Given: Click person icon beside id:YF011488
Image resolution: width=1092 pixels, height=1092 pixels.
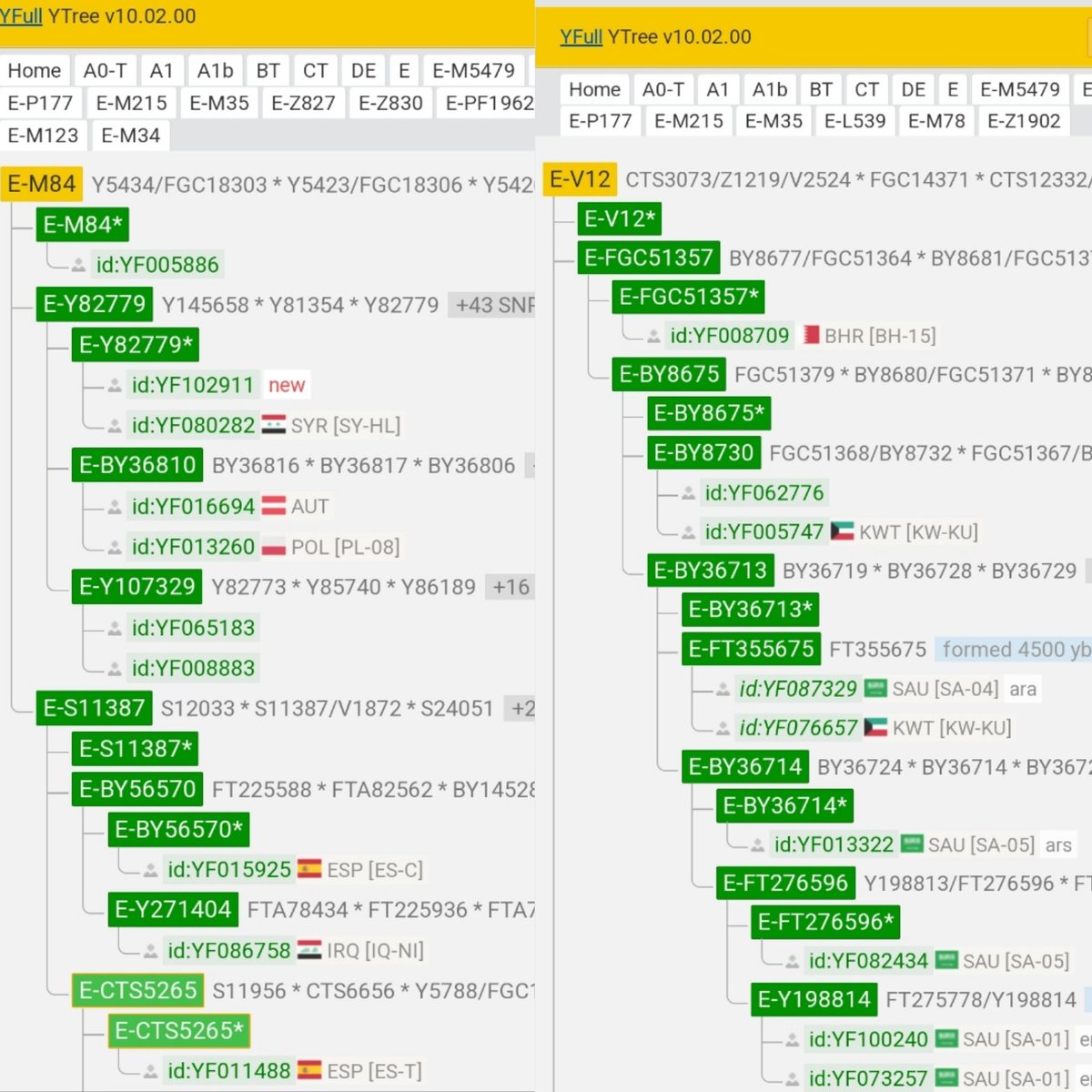Looking at the screenshot, I should coord(150,1072).
